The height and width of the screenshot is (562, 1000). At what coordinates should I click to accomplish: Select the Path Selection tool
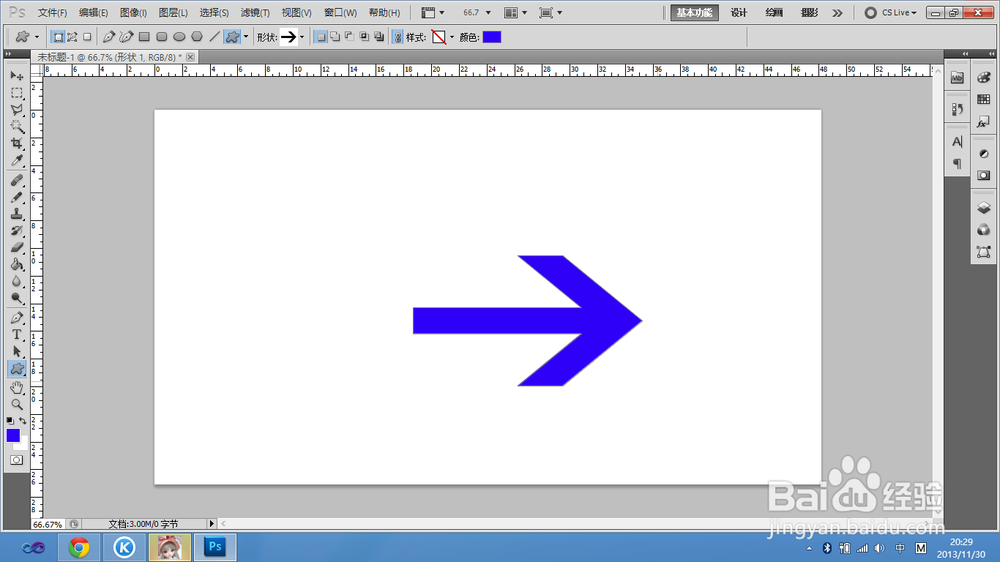[x=17, y=351]
